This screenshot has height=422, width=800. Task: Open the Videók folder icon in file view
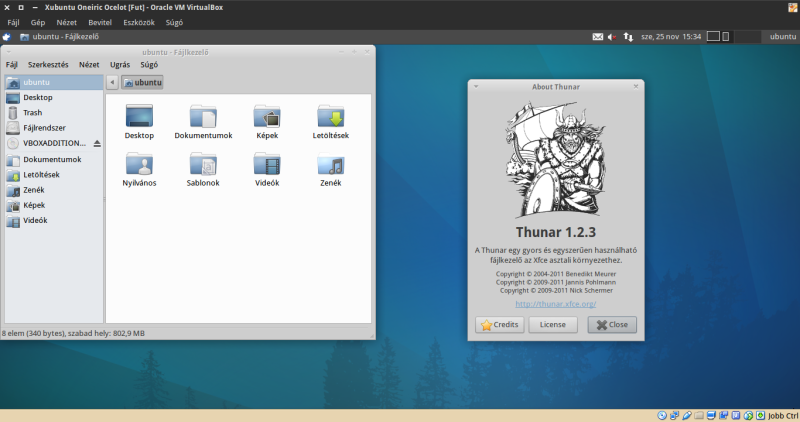click(267, 164)
